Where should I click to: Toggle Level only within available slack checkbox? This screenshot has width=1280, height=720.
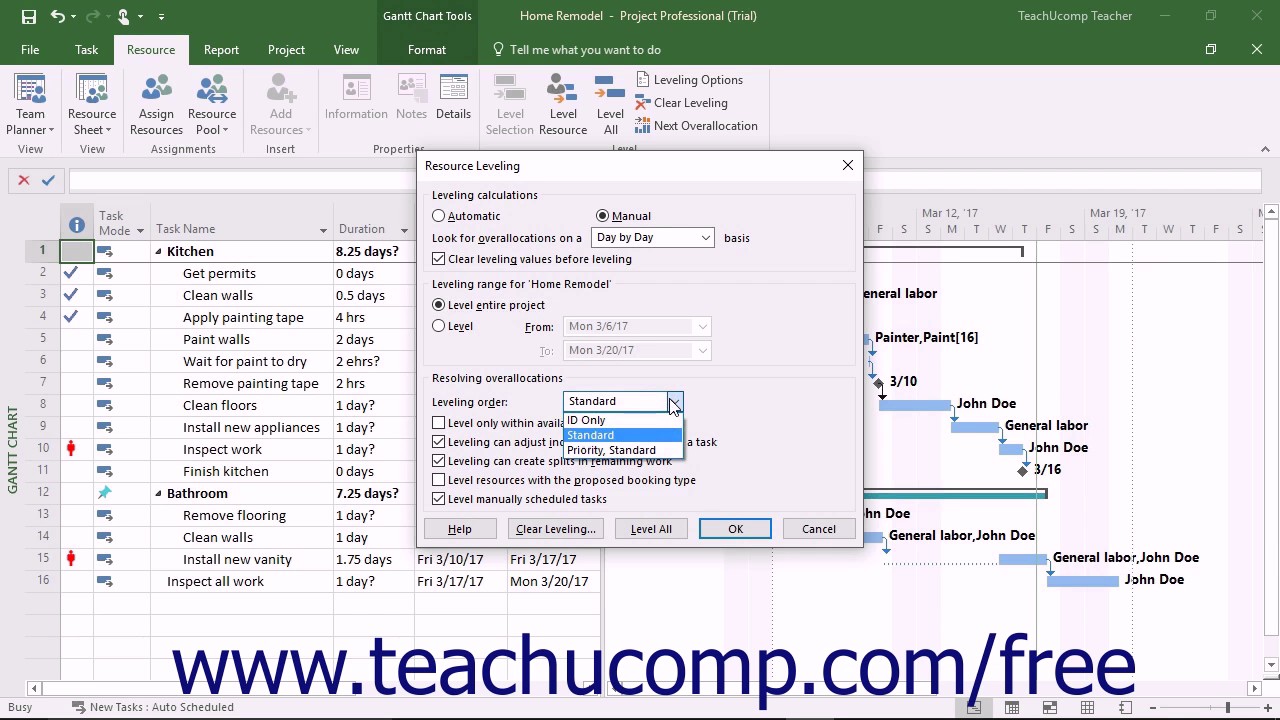click(x=438, y=423)
